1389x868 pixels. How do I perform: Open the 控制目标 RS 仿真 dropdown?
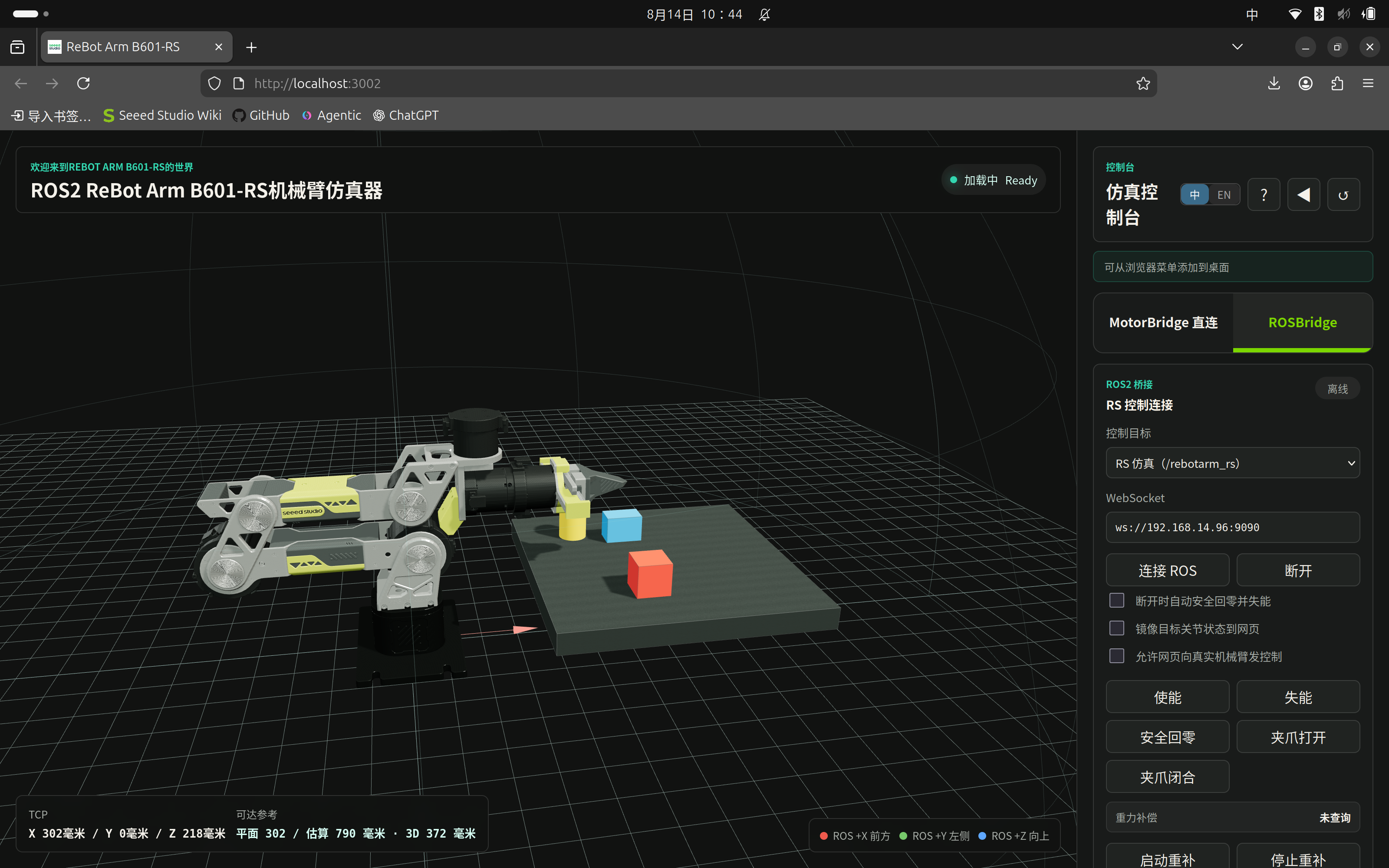tap(1232, 463)
